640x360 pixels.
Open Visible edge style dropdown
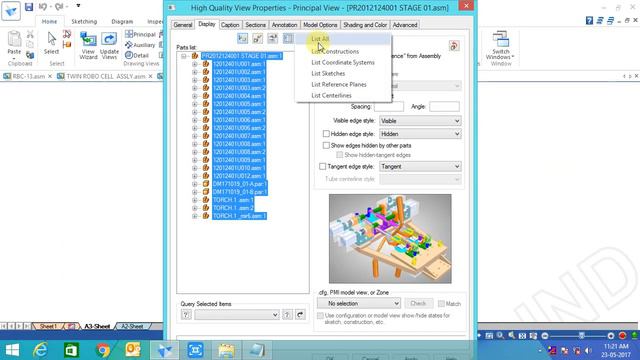point(420,121)
